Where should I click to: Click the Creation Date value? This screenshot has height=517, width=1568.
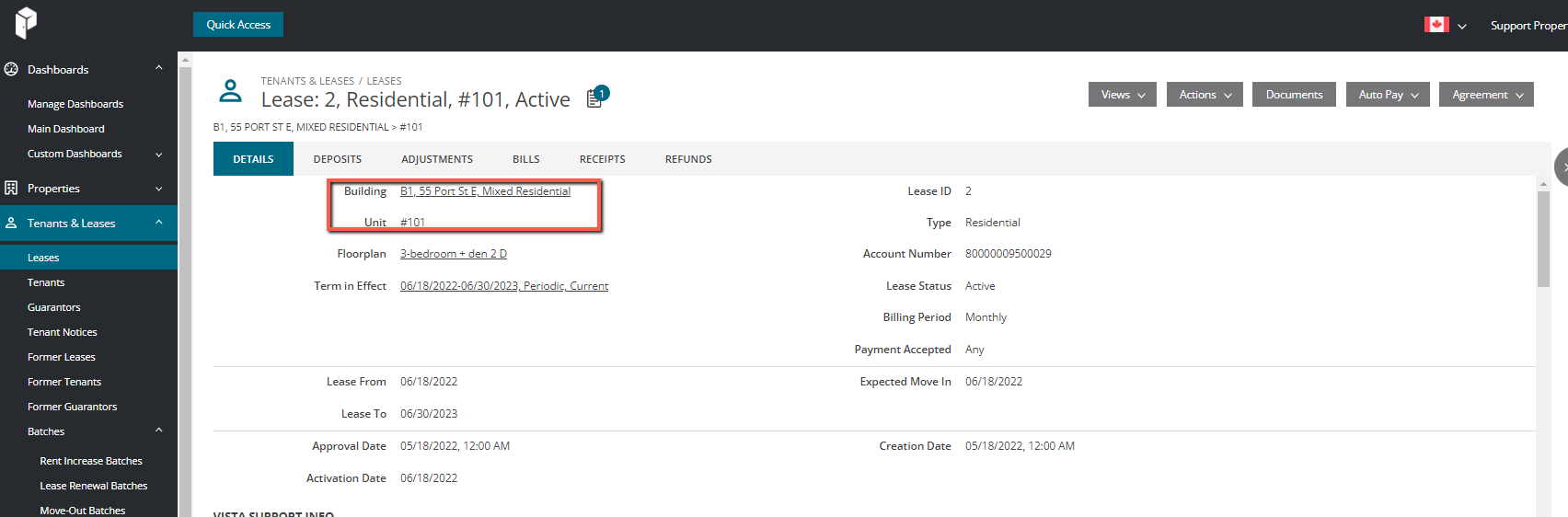tap(1020, 446)
